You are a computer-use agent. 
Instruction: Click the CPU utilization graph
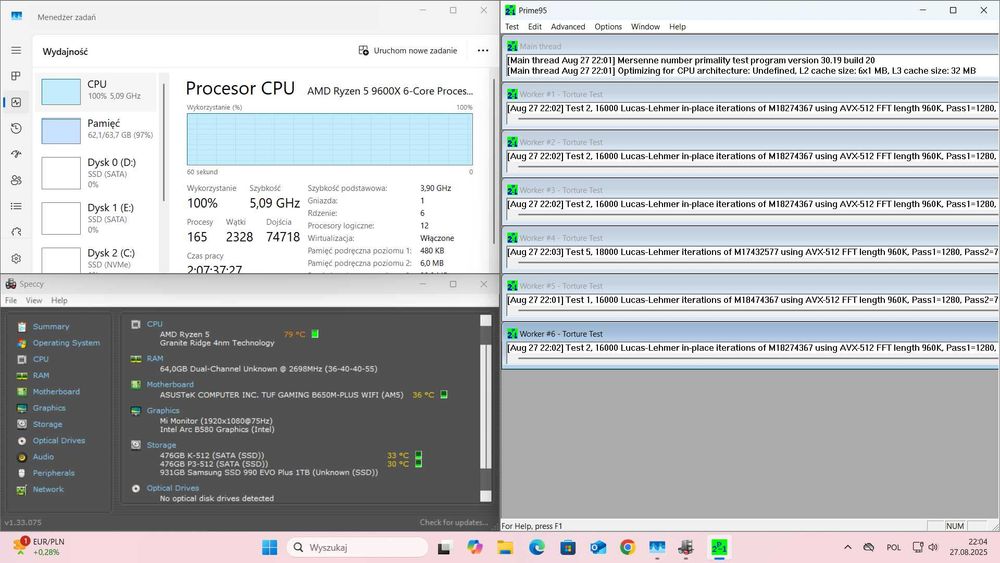tap(330, 139)
